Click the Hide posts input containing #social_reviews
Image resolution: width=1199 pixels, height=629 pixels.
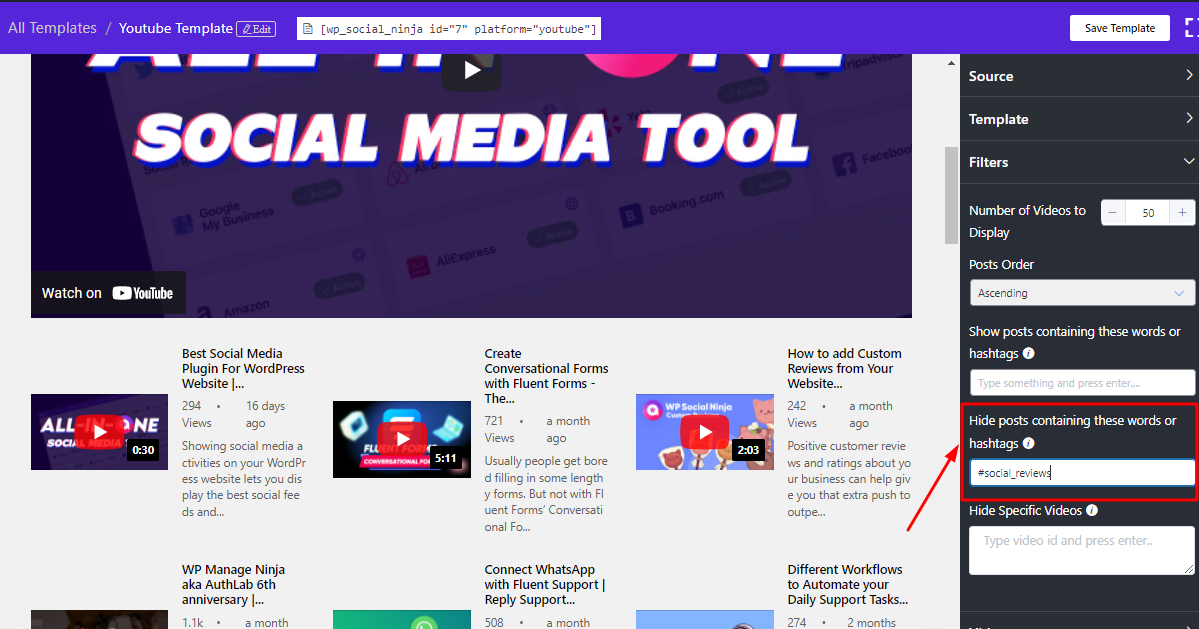tap(1081, 473)
